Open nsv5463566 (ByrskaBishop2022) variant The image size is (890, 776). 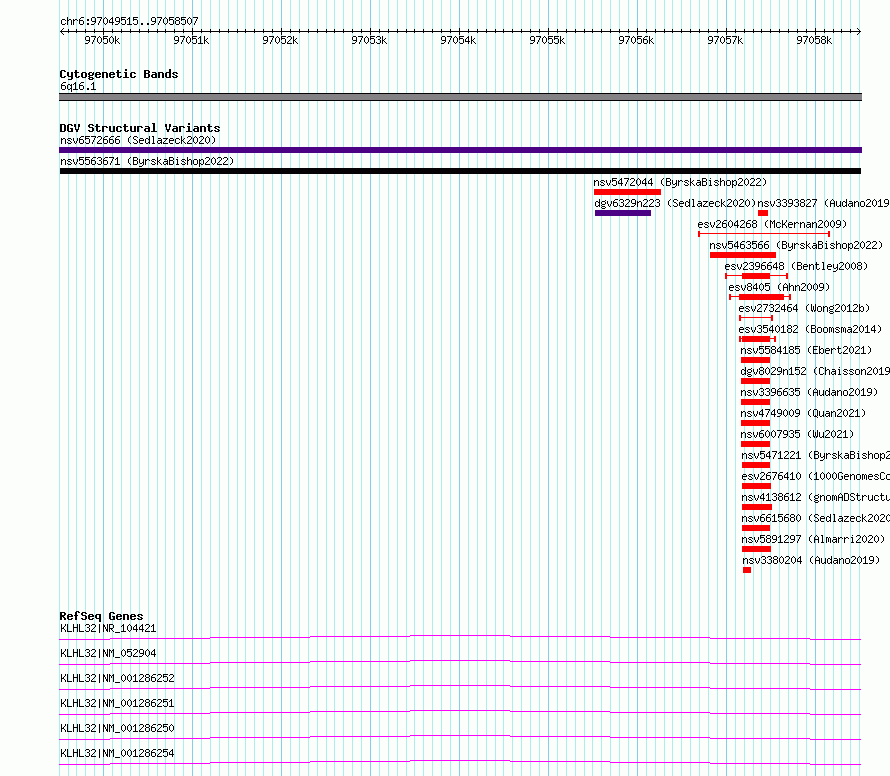coord(796,245)
